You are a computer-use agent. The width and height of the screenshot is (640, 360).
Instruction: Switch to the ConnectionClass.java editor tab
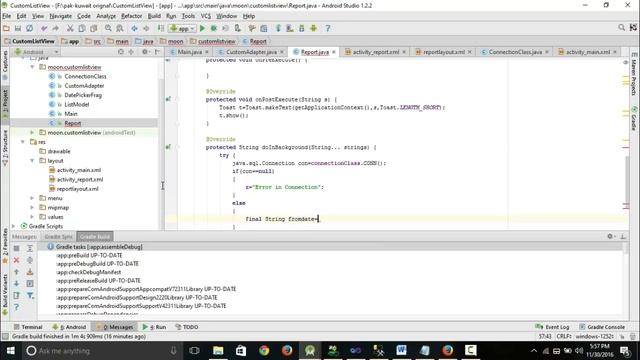515,52
